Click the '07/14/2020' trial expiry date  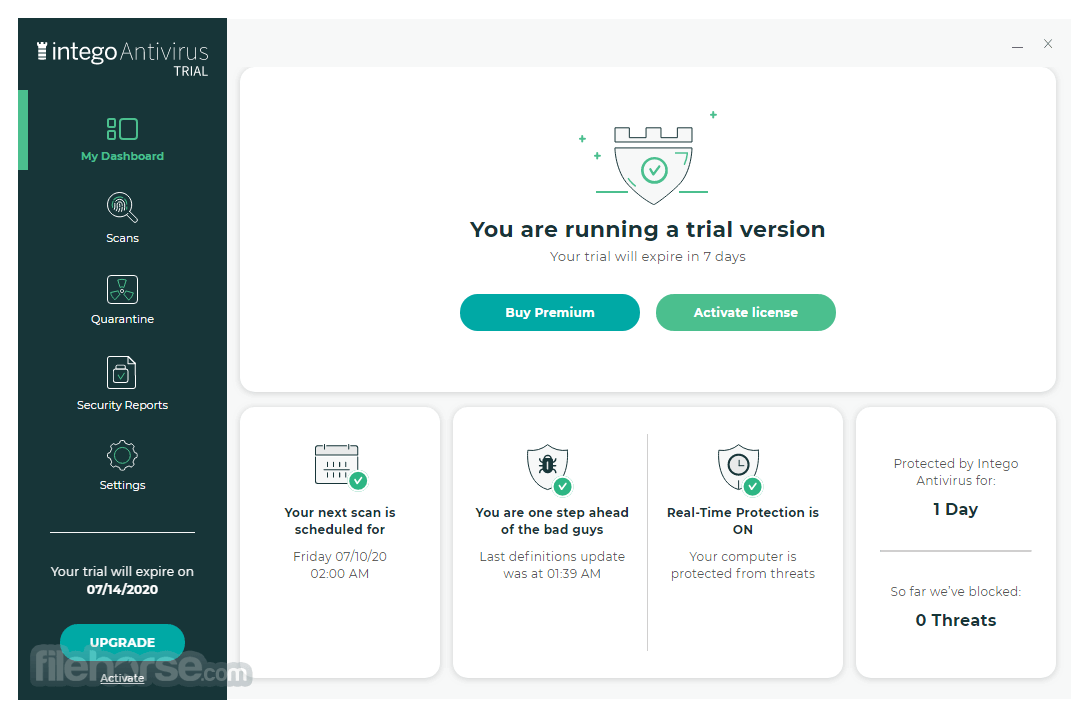tap(122, 589)
